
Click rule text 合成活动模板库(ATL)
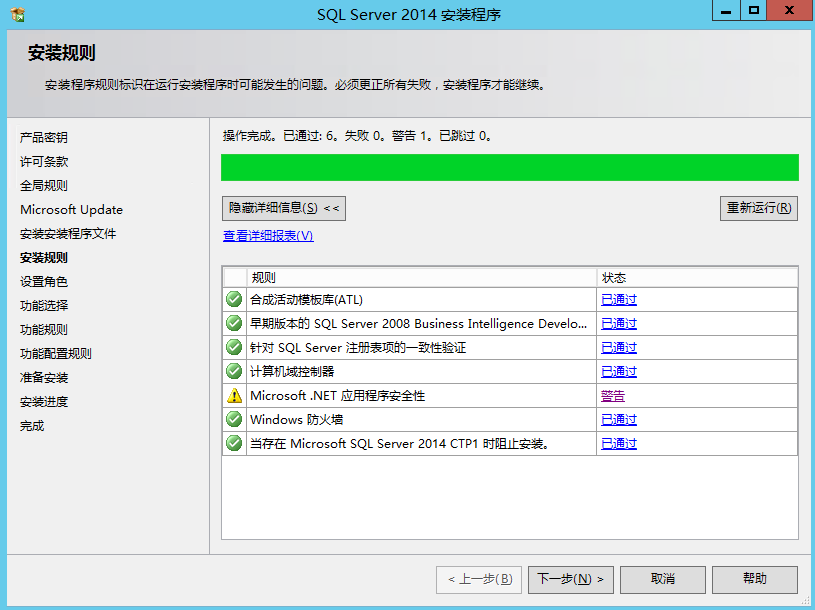[x=306, y=300]
